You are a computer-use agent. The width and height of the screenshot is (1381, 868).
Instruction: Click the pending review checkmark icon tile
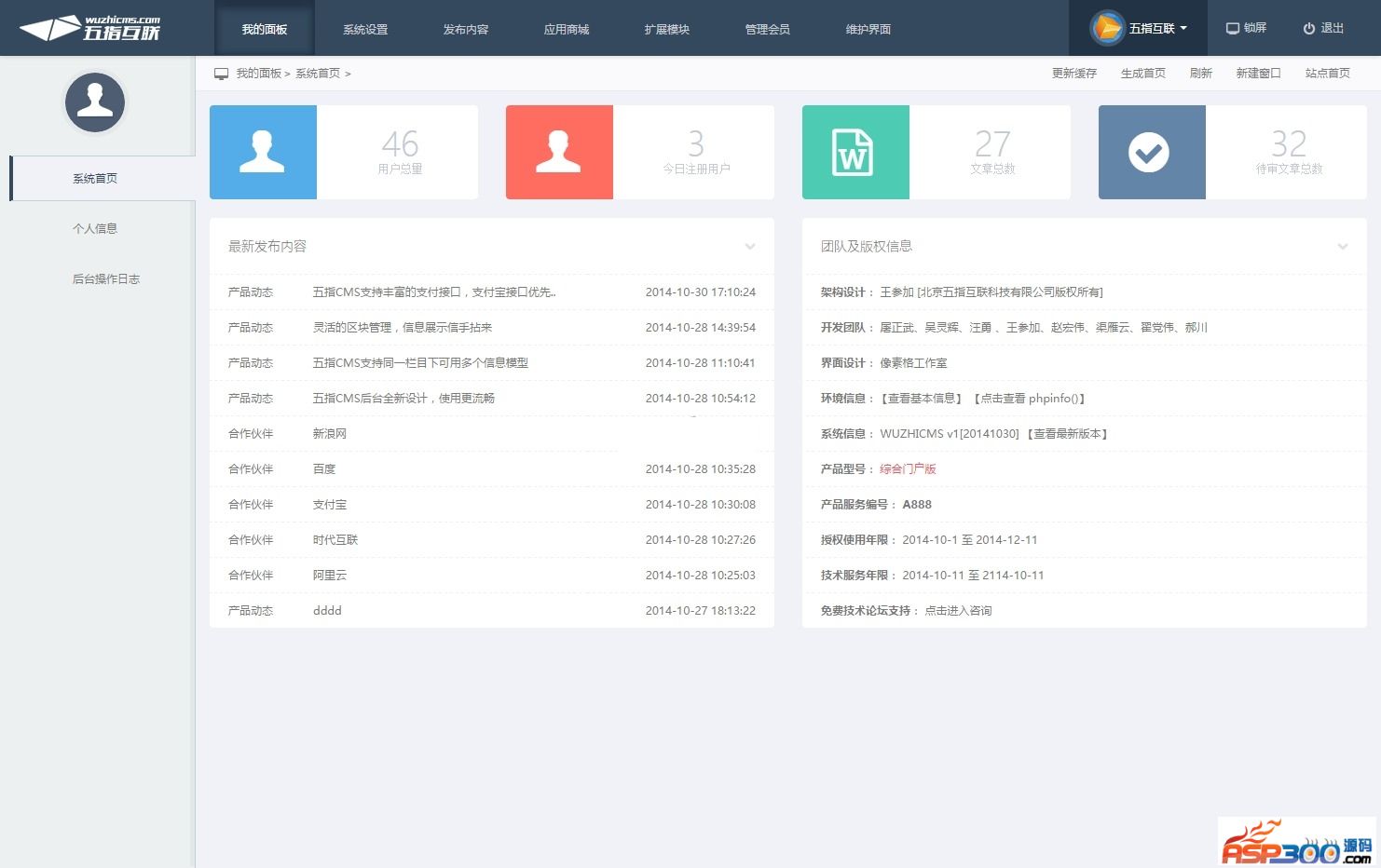[x=1151, y=152]
